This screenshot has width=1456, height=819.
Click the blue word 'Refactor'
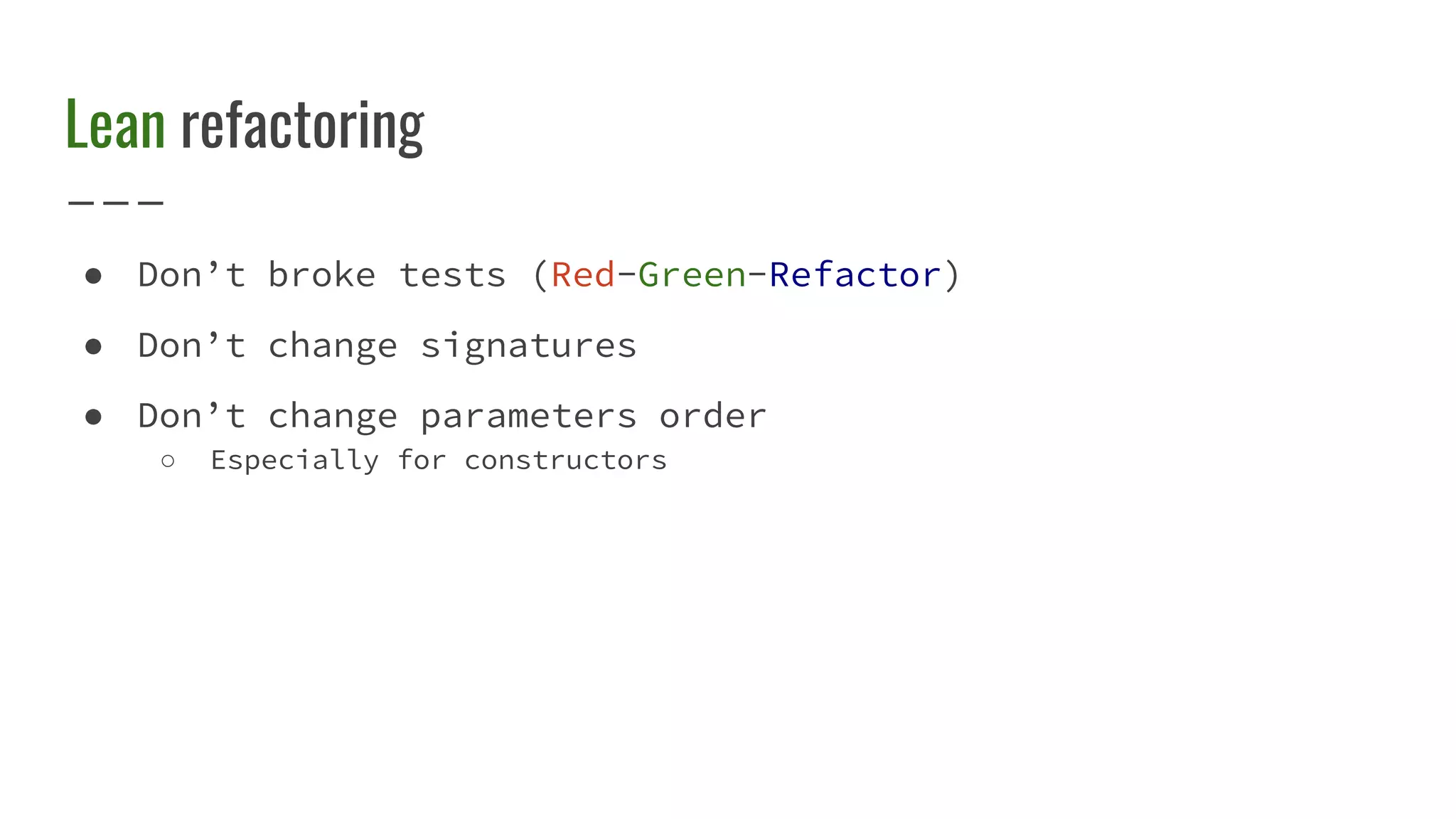click(x=855, y=275)
